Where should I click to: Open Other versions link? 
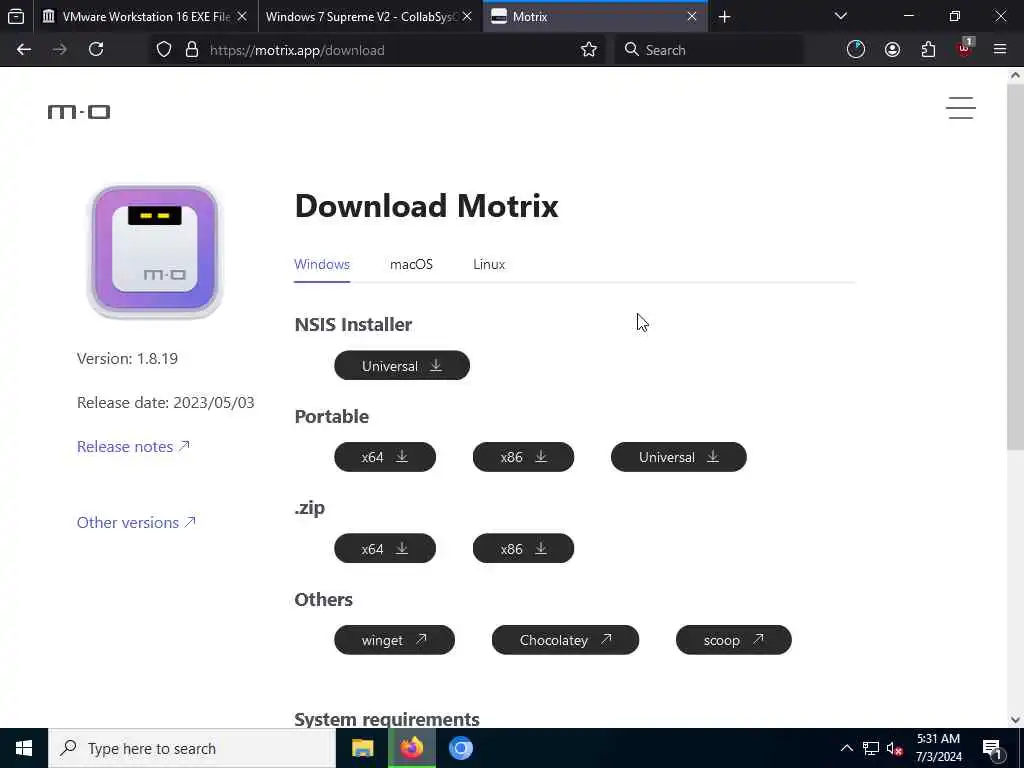[136, 522]
